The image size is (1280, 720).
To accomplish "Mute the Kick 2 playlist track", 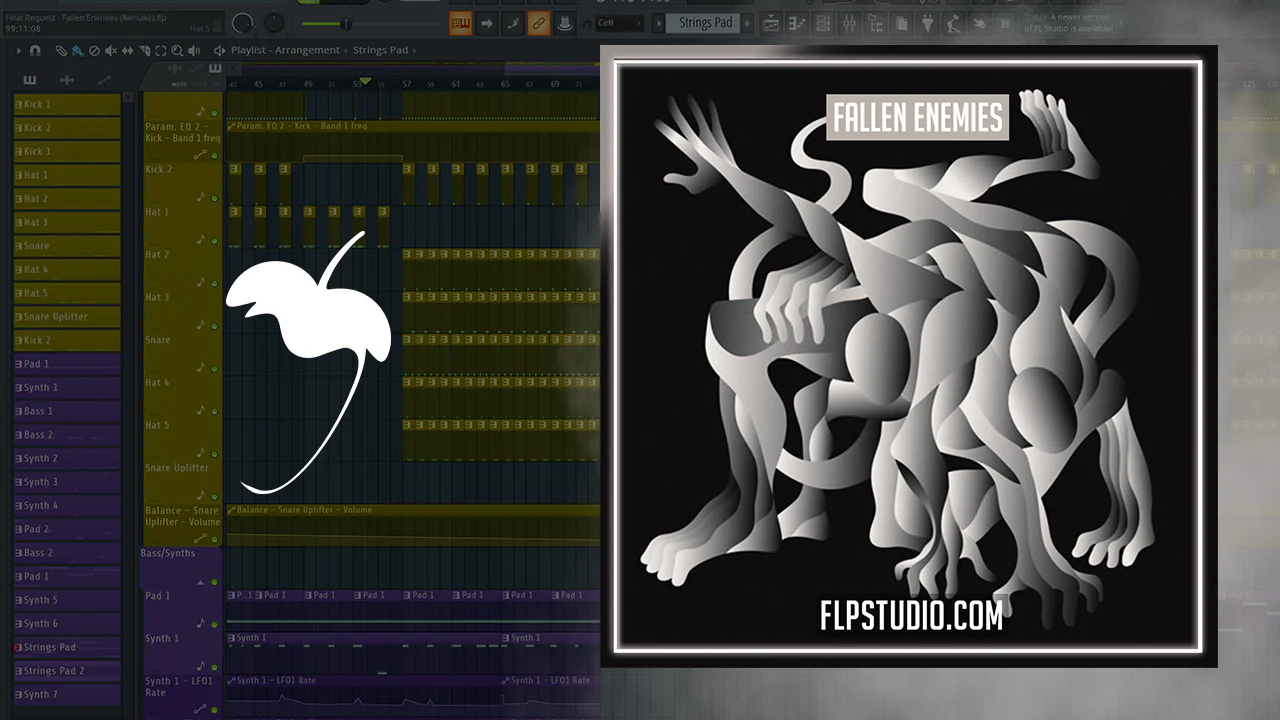I will [214, 199].
